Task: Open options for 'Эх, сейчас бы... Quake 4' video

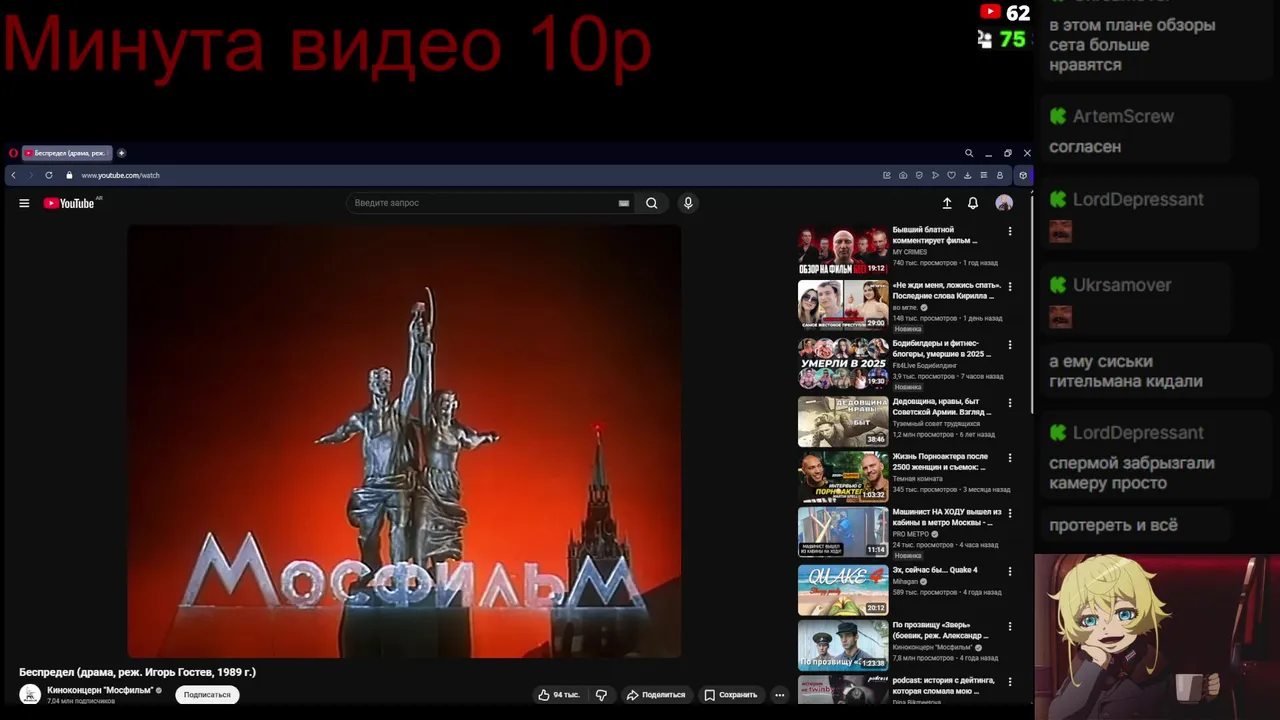Action: coord(1010,571)
